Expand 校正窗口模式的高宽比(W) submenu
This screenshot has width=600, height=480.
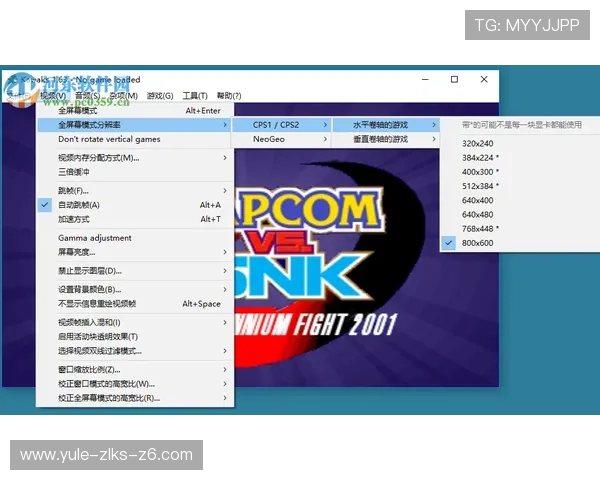tap(135, 384)
